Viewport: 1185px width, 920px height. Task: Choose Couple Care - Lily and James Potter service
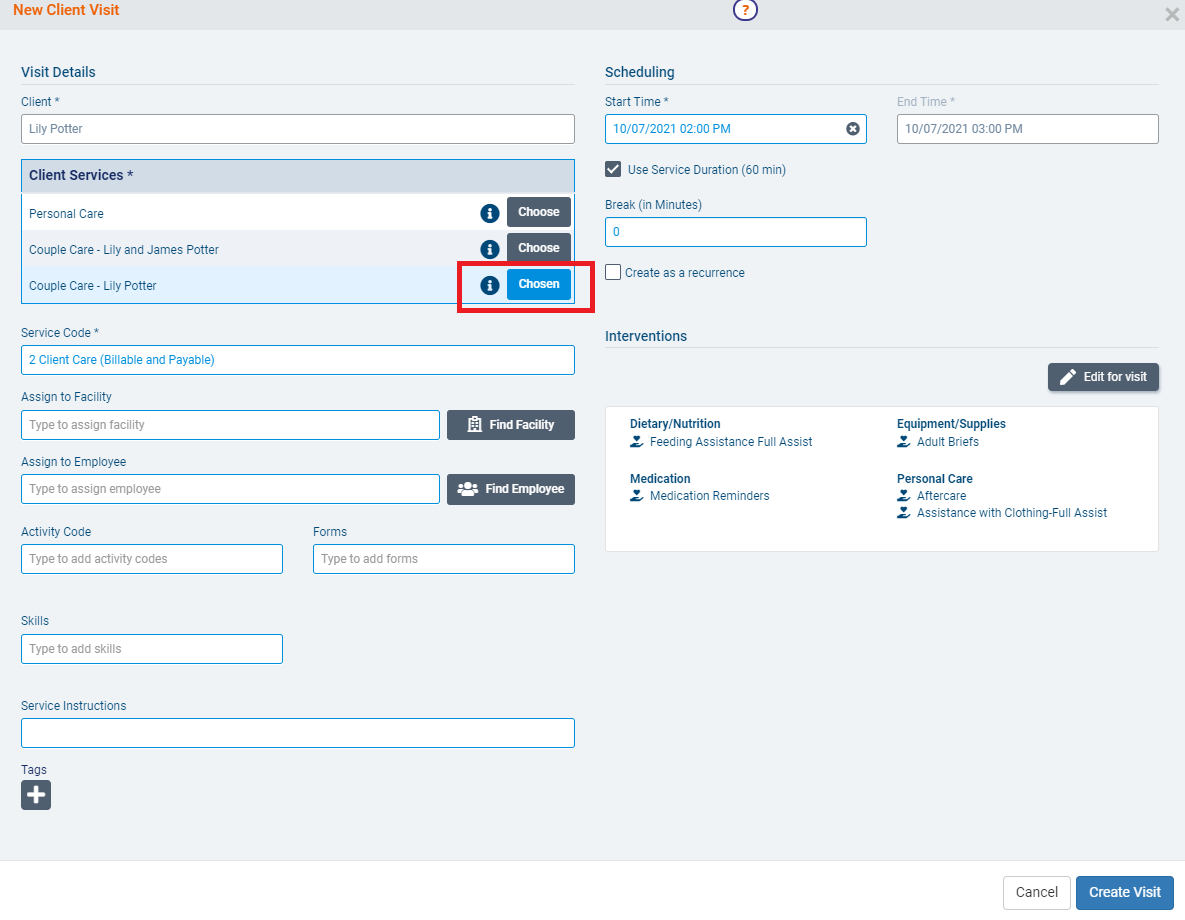pyautogui.click(x=538, y=248)
